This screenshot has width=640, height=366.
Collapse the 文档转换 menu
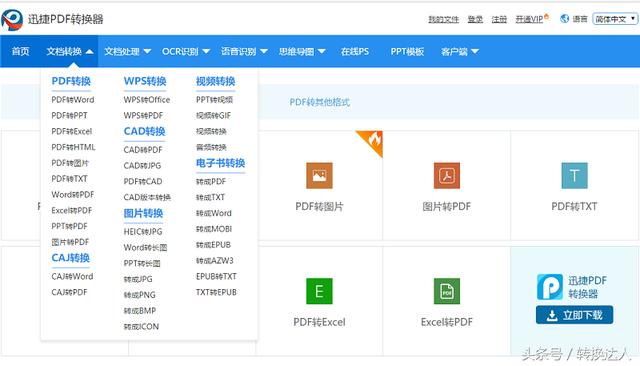[x=70, y=51]
